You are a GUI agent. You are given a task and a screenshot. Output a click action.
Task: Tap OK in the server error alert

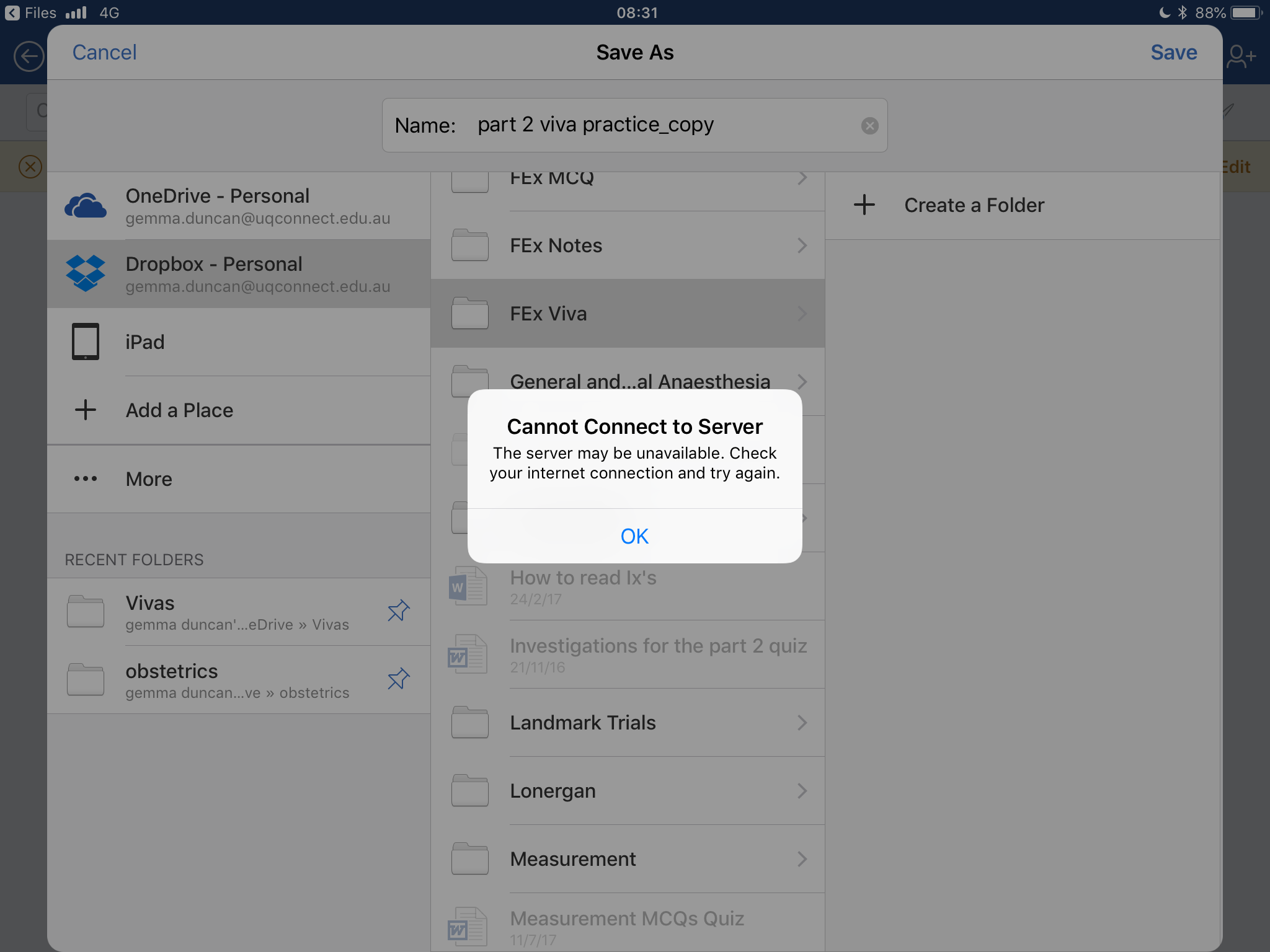click(x=634, y=536)
